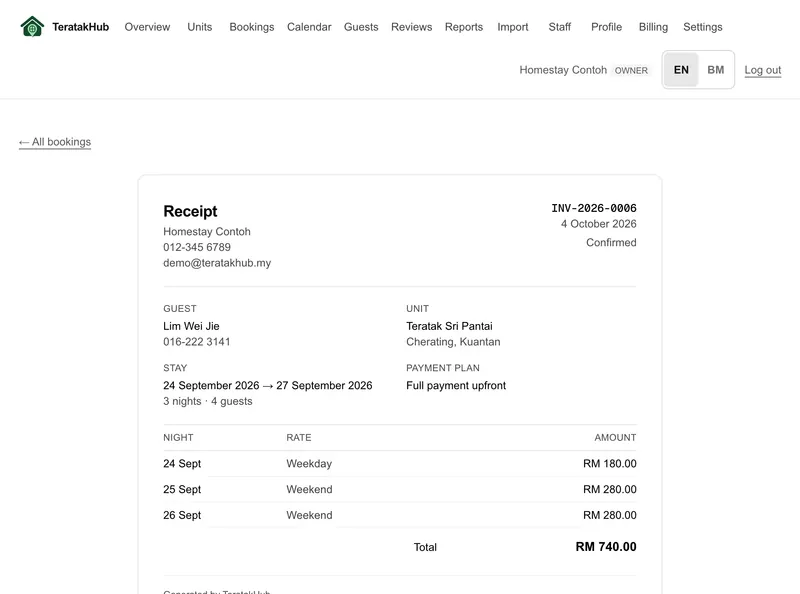Click the 25 Sept night row
Screen dimensions: 800x594
(x=400, y=489)
